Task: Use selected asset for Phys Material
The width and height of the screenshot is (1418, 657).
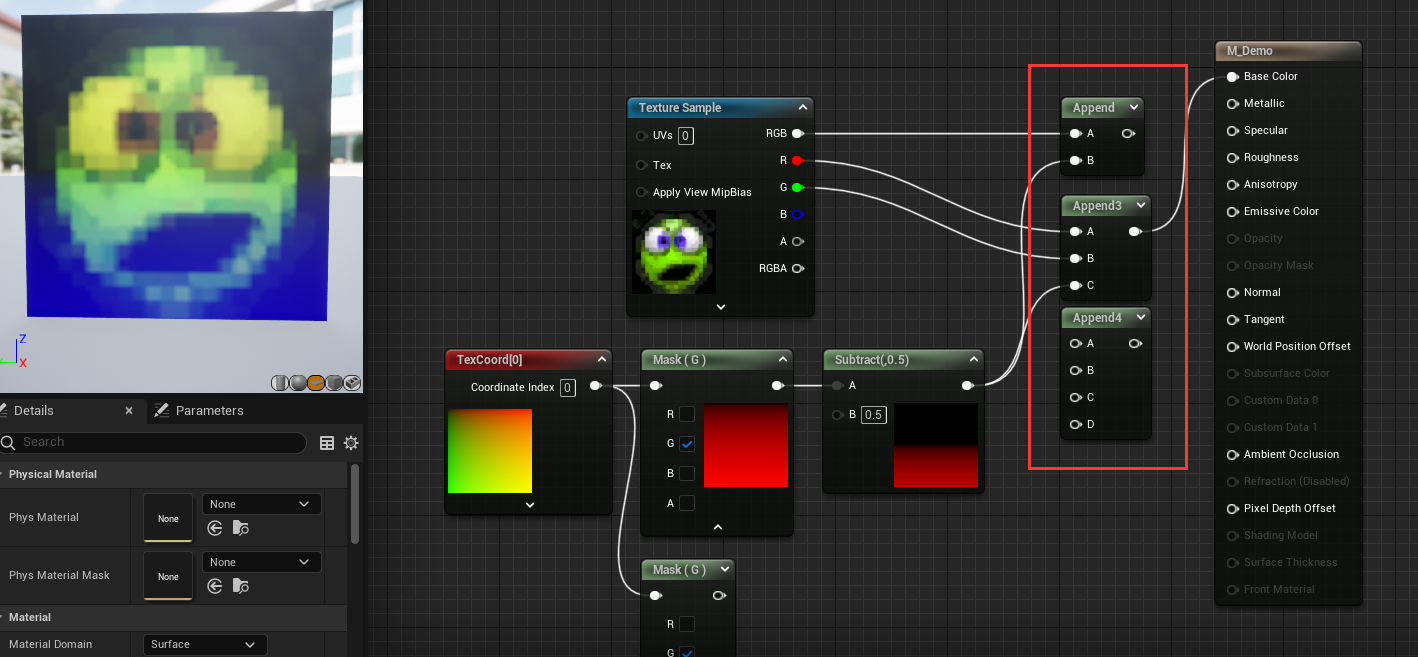Action: [215, 528]
